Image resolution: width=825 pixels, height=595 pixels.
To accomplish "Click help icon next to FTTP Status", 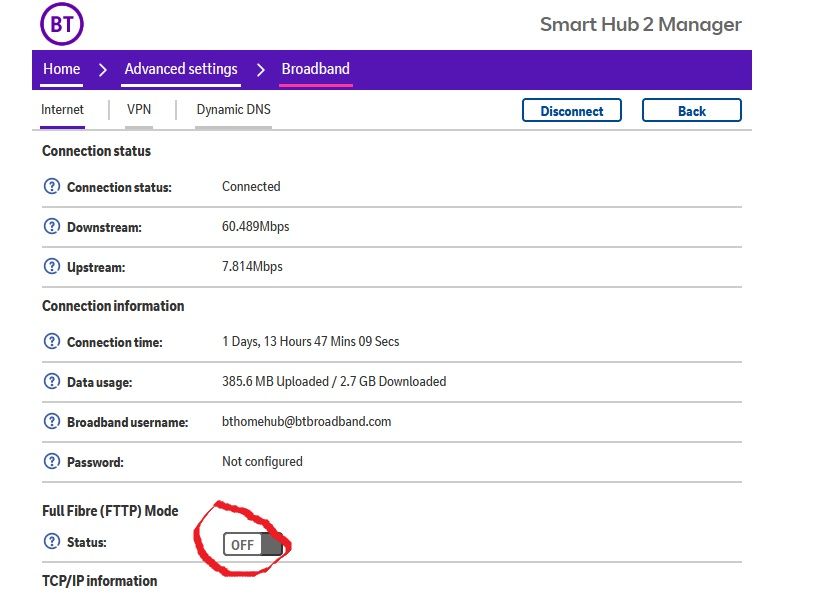I will (x=52, y=542).
